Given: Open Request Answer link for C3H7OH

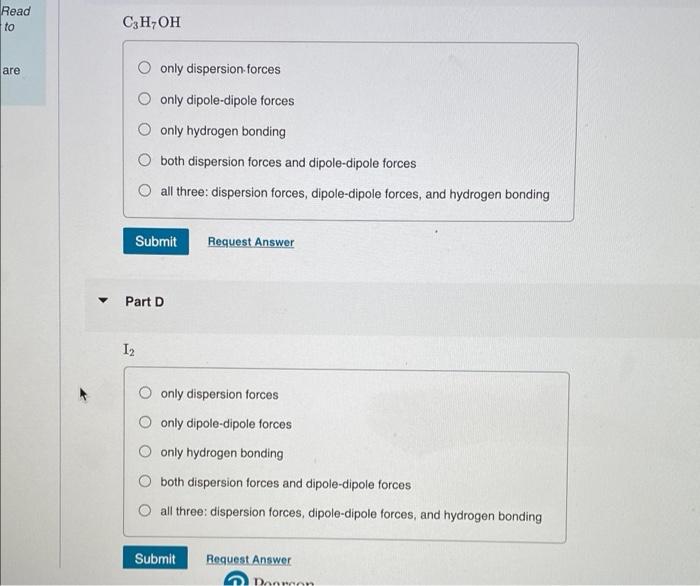Looking at the screenshot, I should tap(251, 242).
